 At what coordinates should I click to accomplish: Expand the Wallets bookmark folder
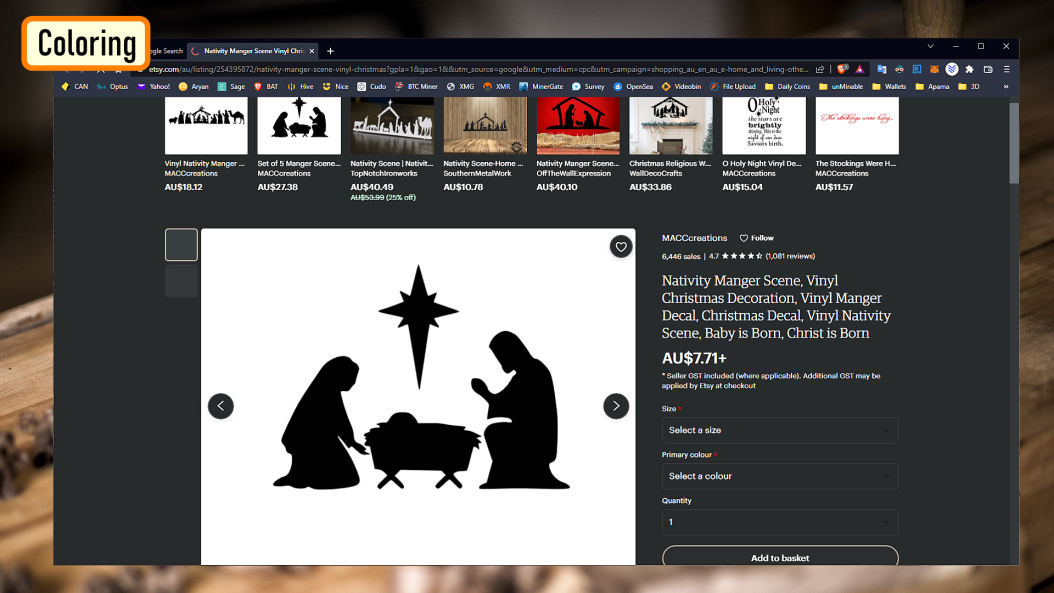click(889, 87)
